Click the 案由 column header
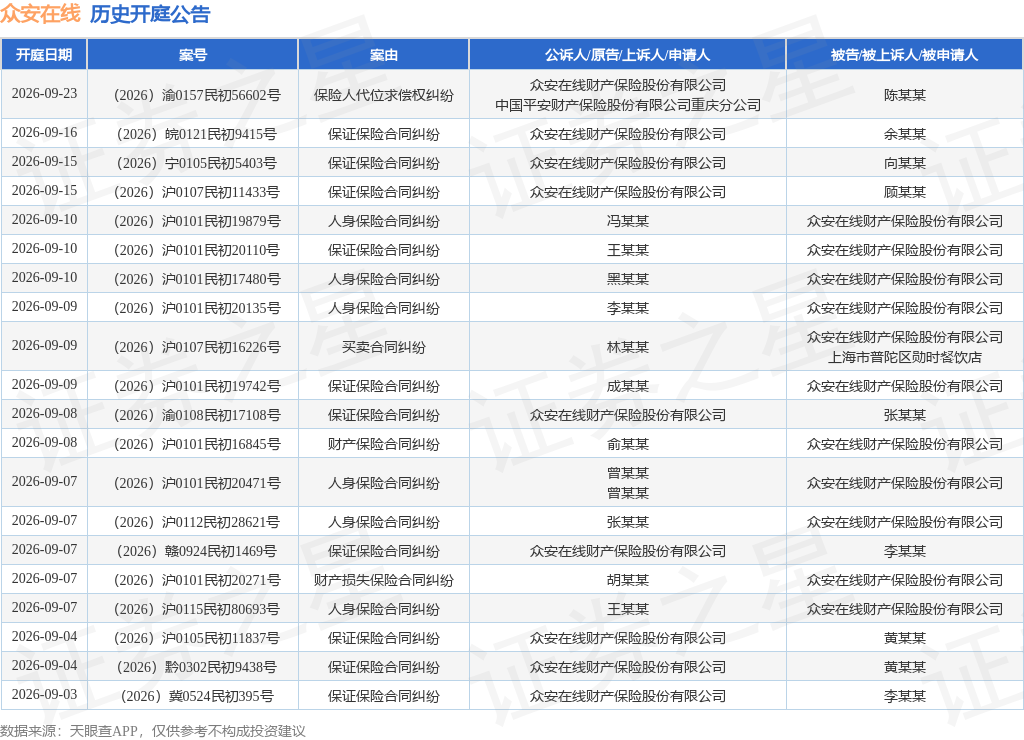Image resolution: width=1024 pixels, height=740 pixels. click(x=383, y=55)
